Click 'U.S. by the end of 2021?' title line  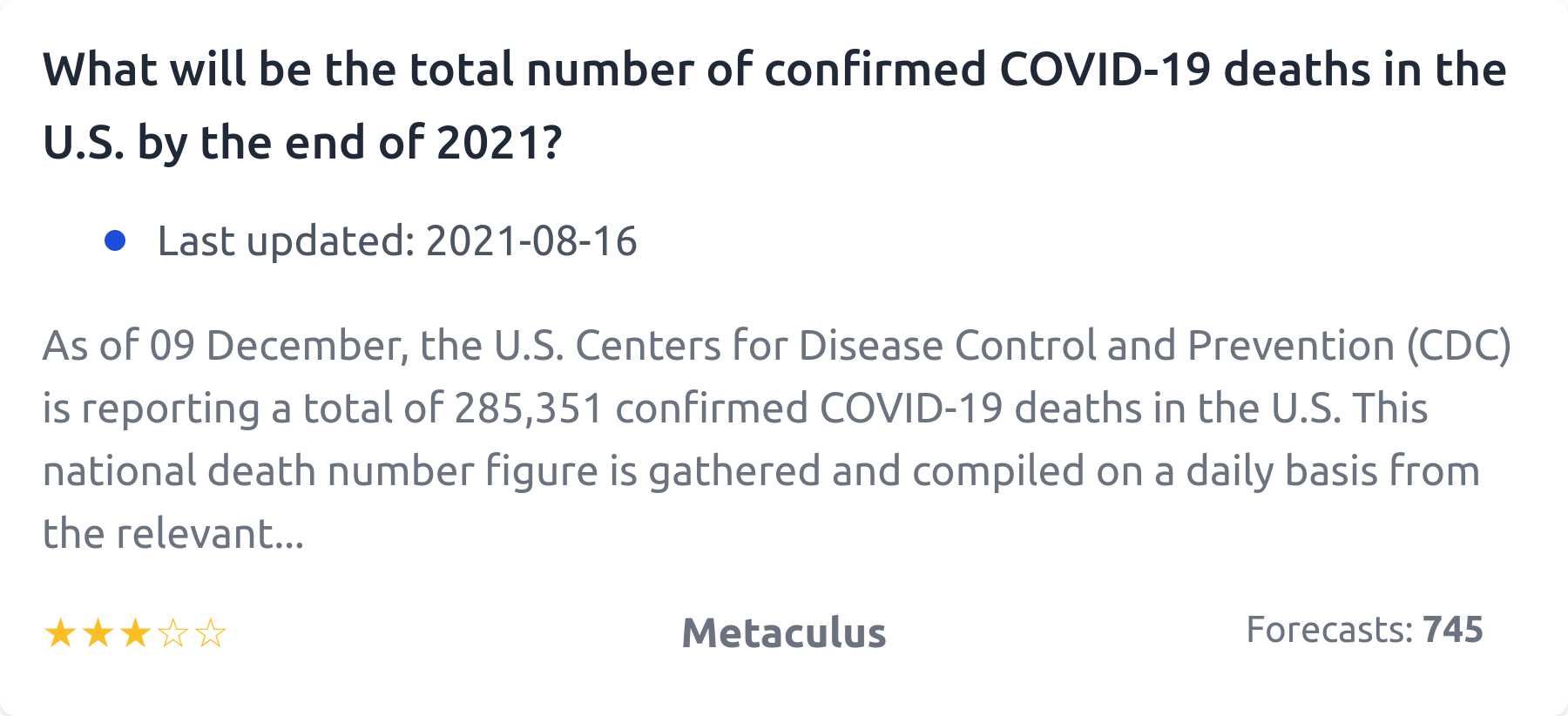click(302, 143)
